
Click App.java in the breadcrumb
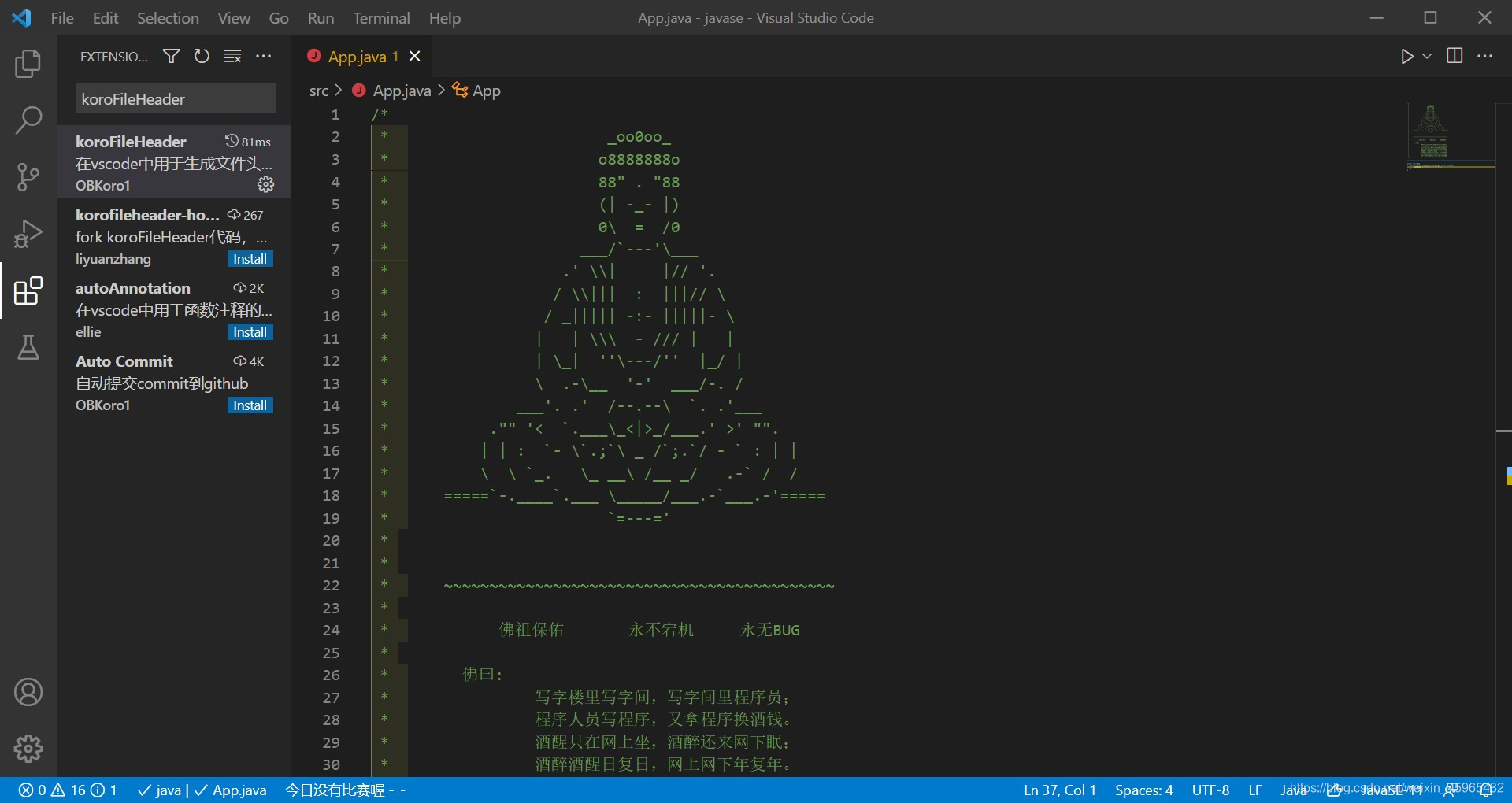tap(402, 91)
